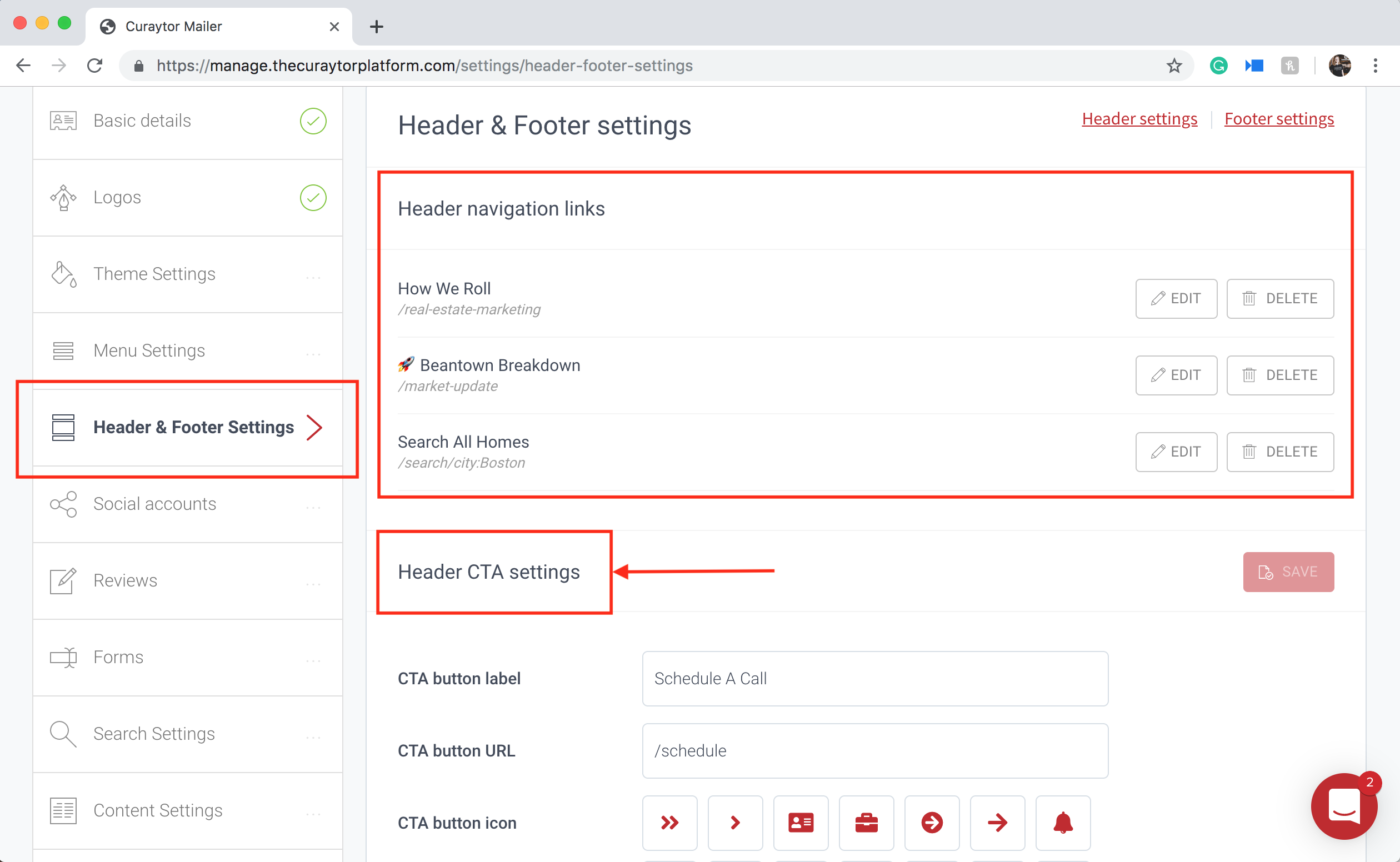Click the blue video extension icon

pyautogui.click(x=1254, y=66)
